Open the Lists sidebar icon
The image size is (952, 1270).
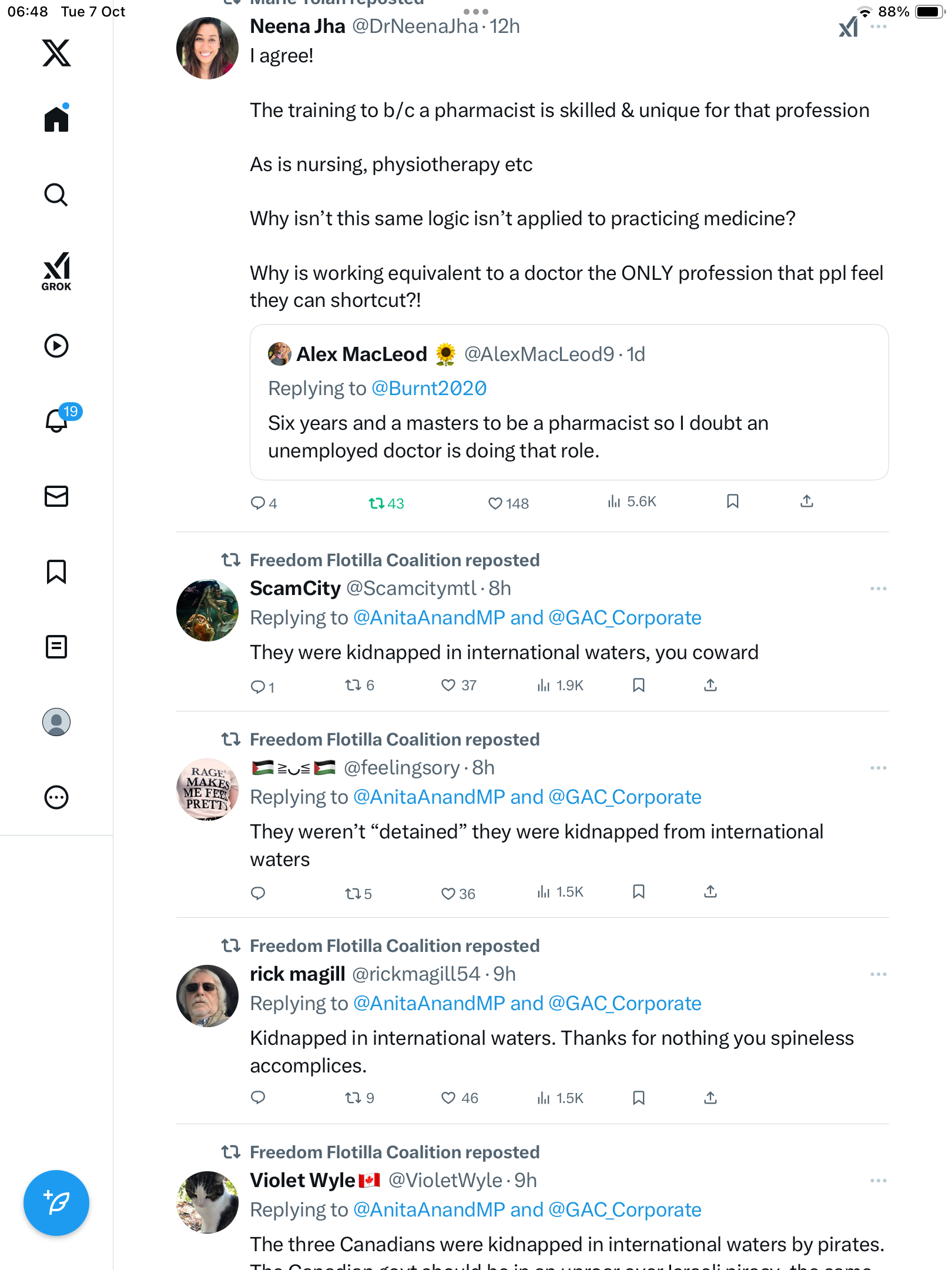coord(56,647)
